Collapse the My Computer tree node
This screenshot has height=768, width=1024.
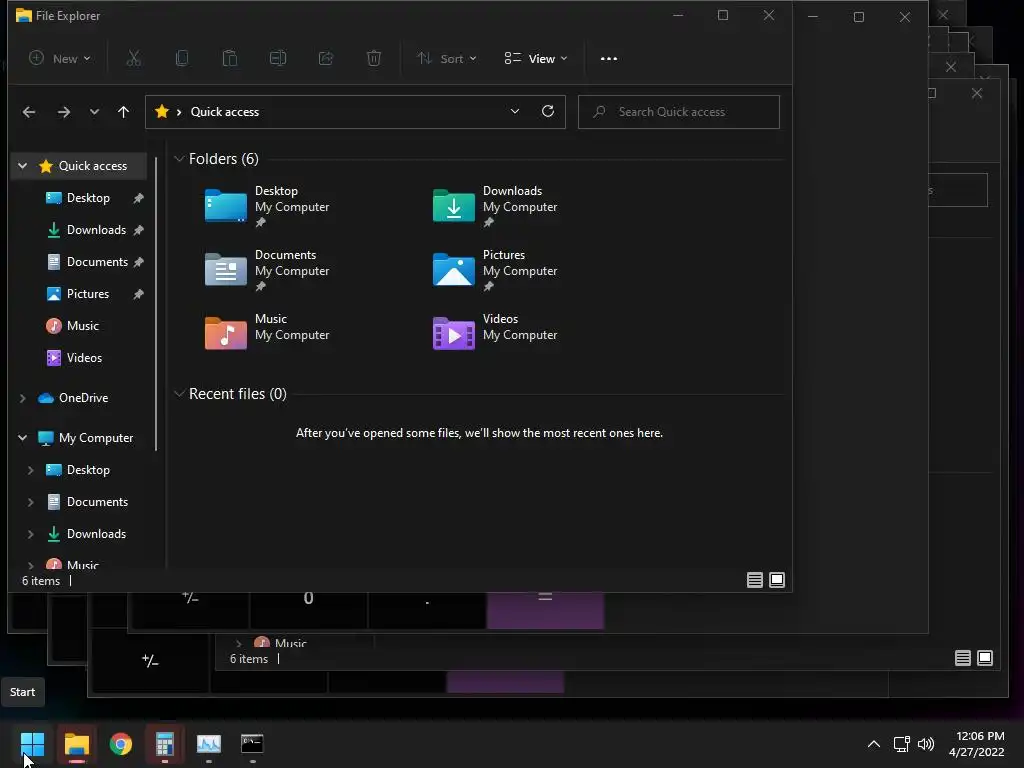23,438
